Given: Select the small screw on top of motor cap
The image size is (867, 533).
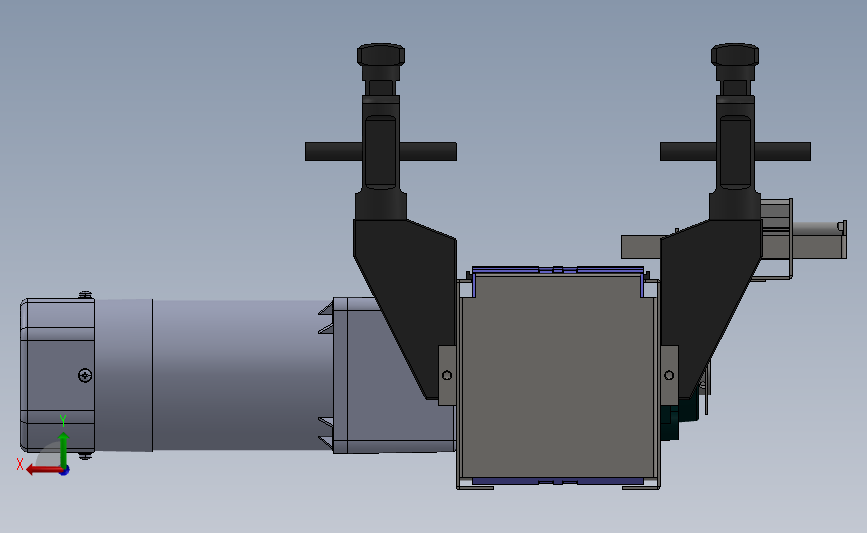Looking at the screenshot, I should (85, 295).
